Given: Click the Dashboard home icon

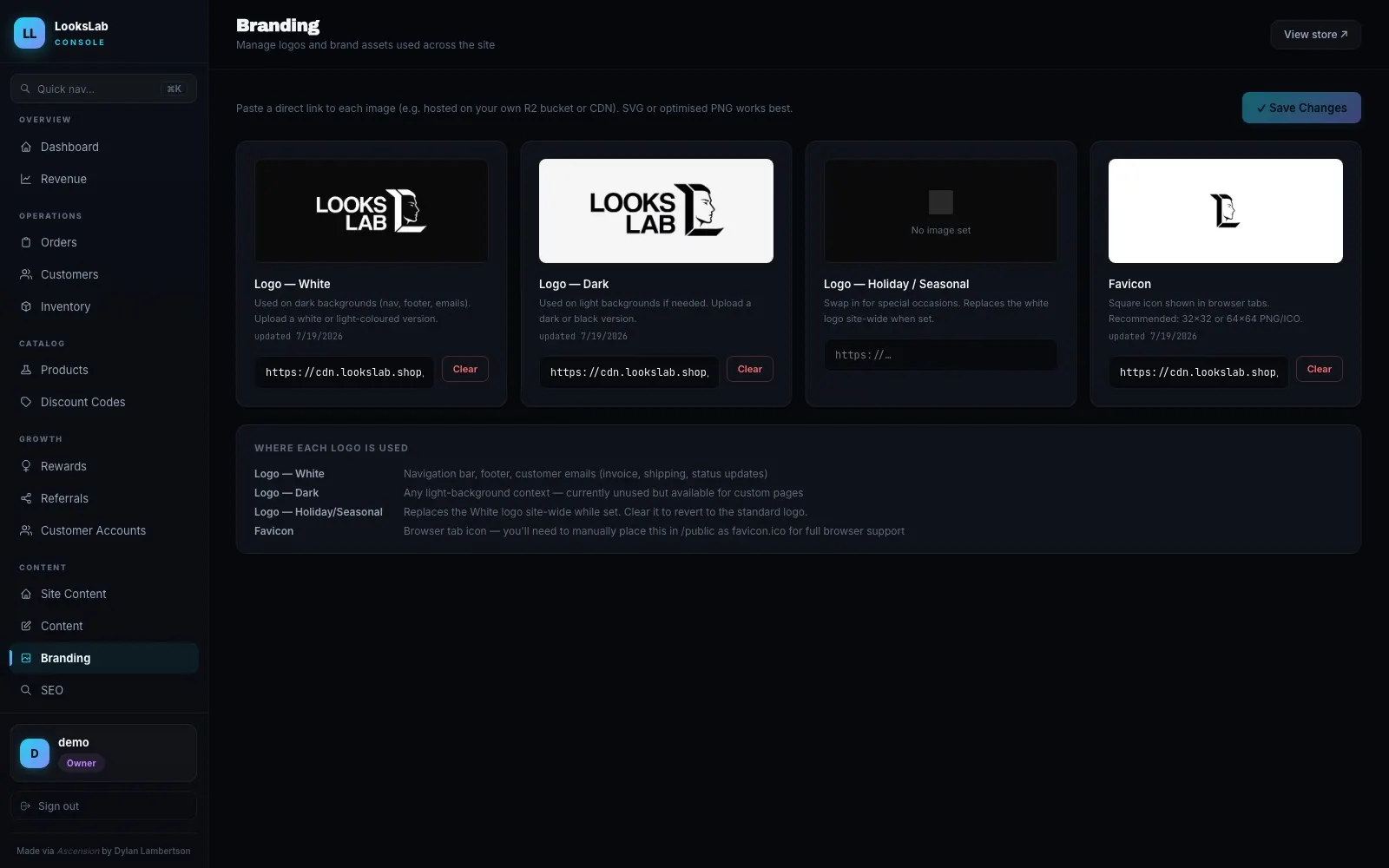Looking at the screenshot, I should (26, 147).
